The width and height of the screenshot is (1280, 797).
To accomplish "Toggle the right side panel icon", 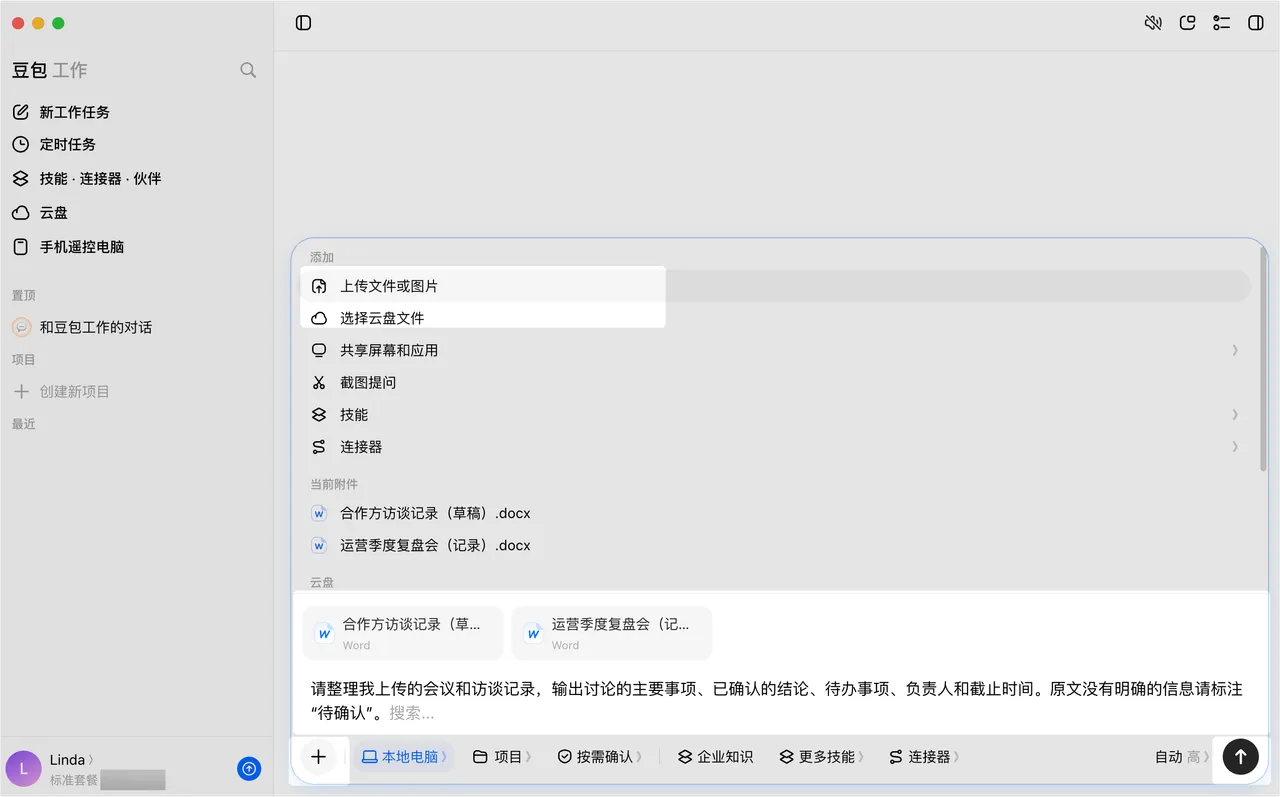I will [1256, 23].
